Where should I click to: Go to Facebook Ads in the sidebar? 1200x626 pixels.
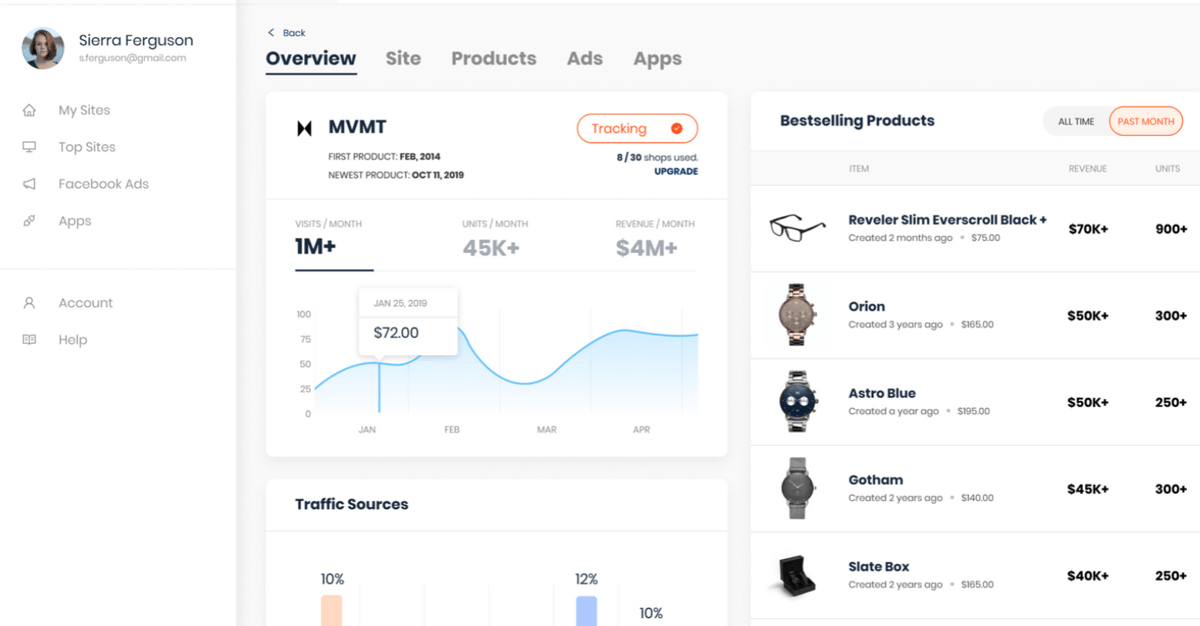(x=103, y=184)
